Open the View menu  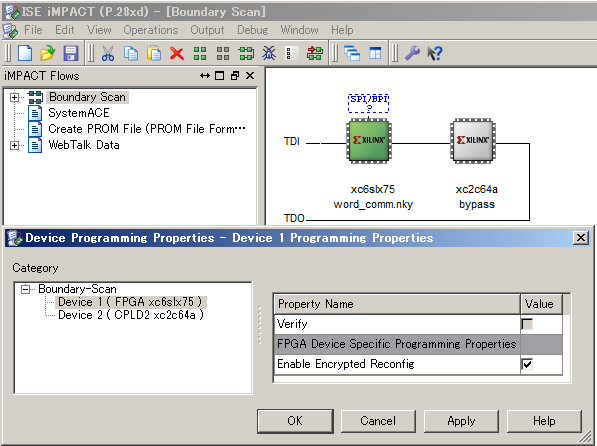tap(99, 30)
